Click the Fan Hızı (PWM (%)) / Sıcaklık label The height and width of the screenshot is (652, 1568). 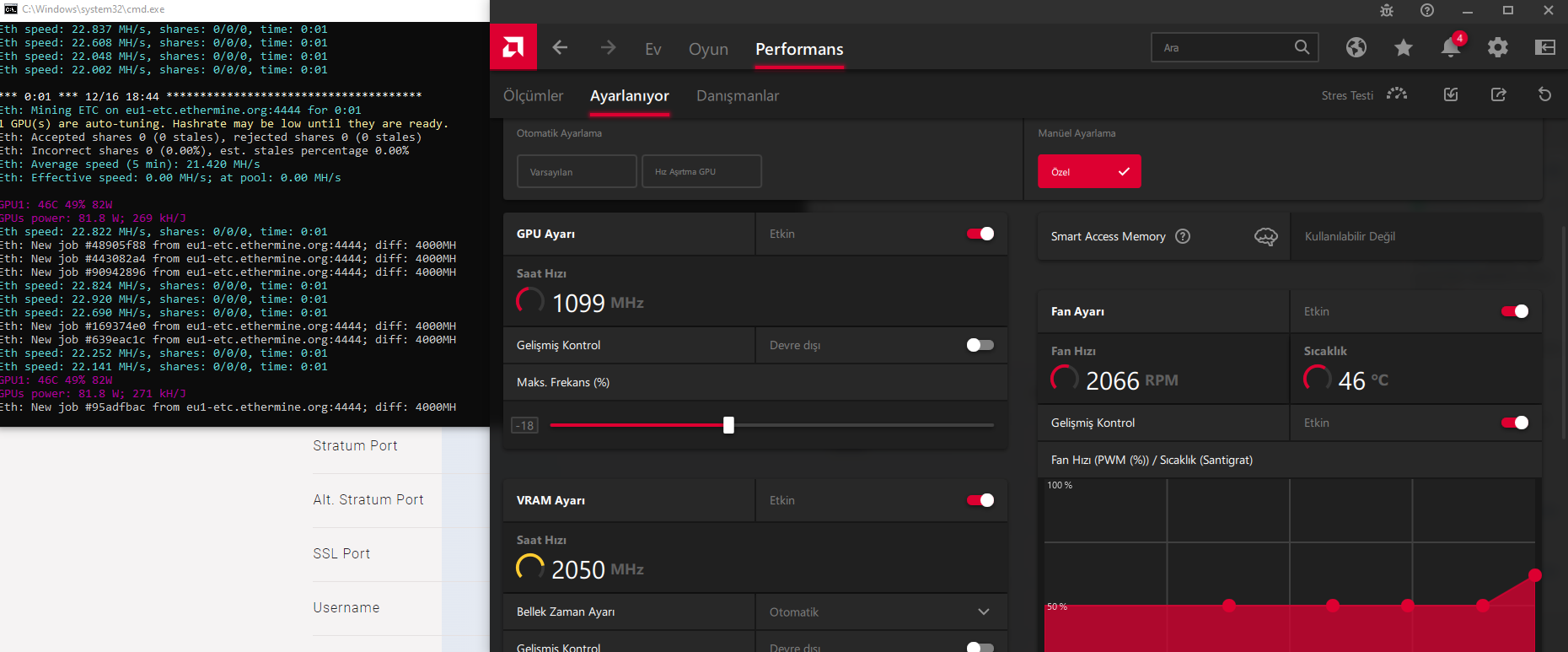[x=1152, y=460]
